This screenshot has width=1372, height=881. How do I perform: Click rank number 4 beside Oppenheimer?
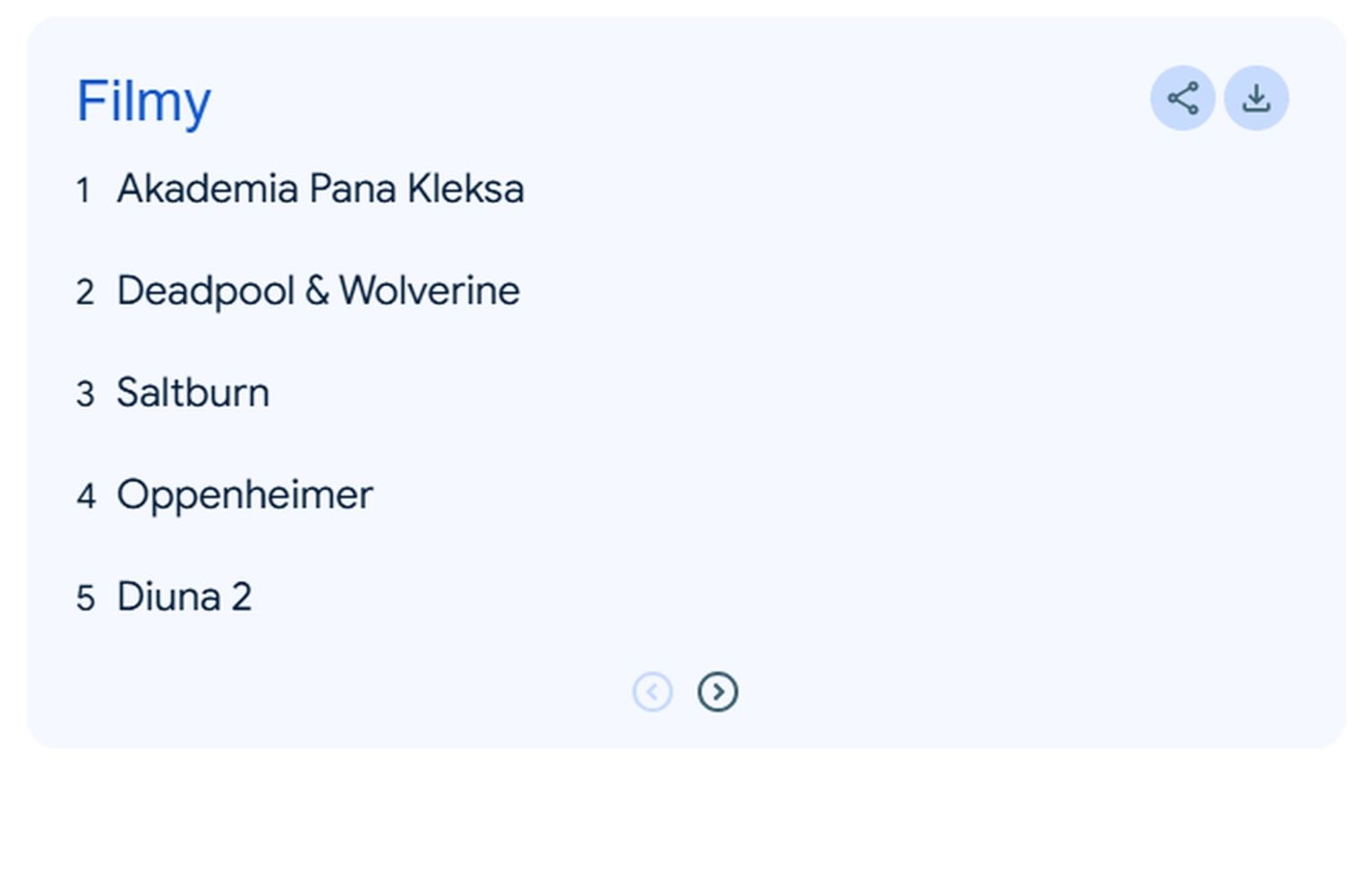[85, 496]
